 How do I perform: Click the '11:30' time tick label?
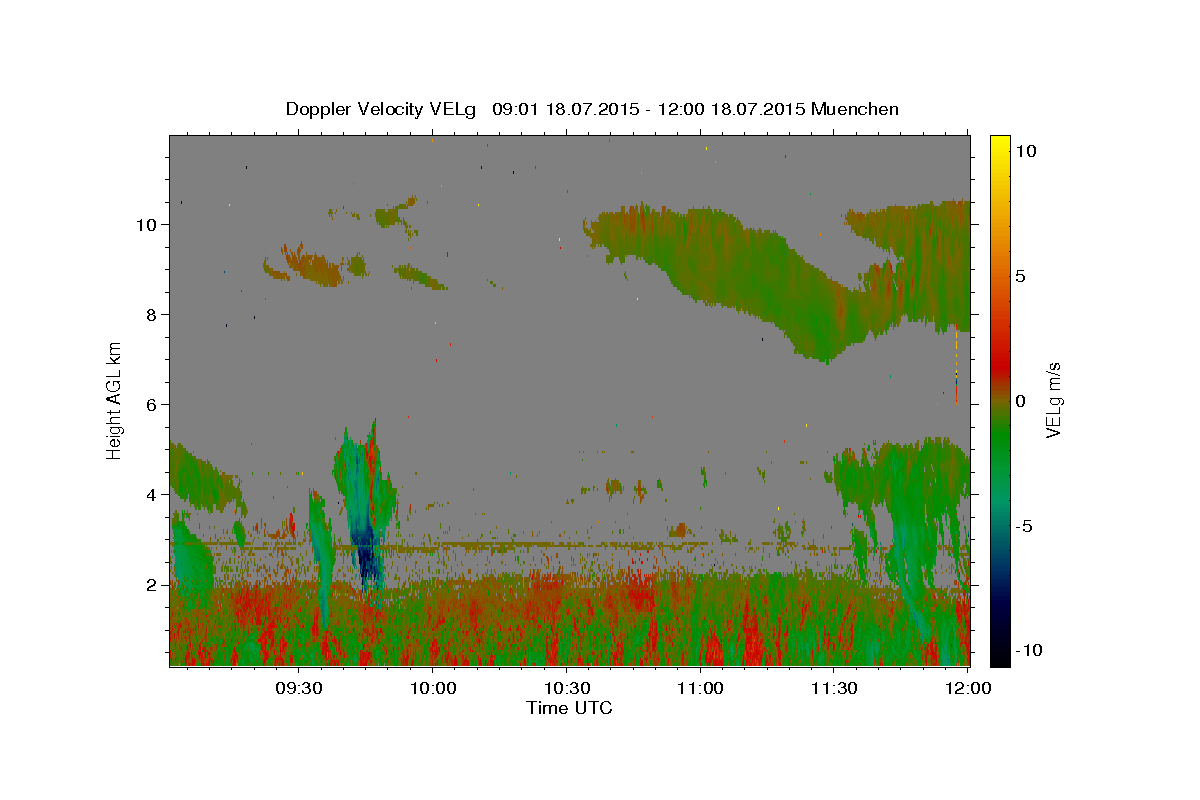(835, 689)
